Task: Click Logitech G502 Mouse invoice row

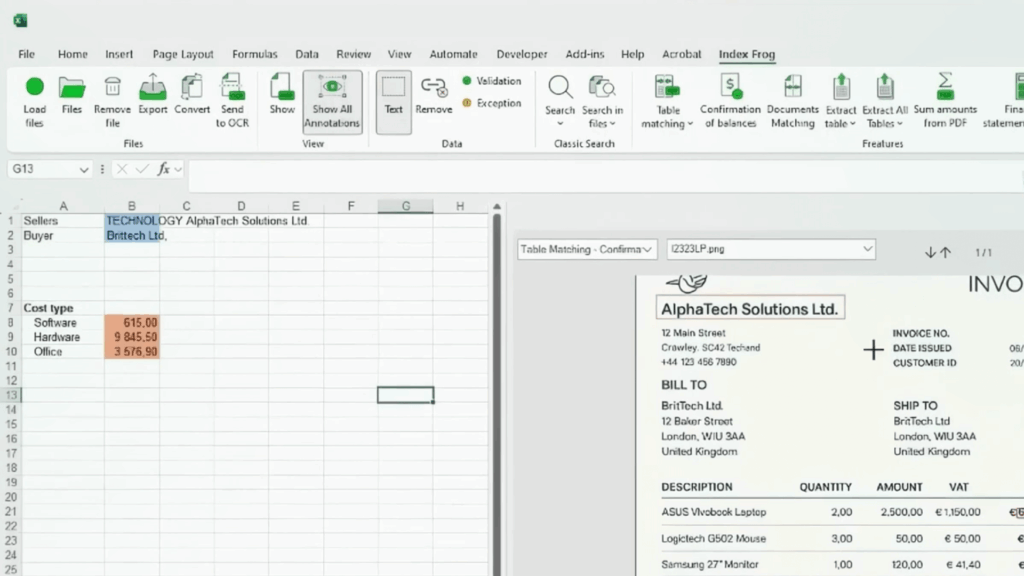Action: [842, 539]
